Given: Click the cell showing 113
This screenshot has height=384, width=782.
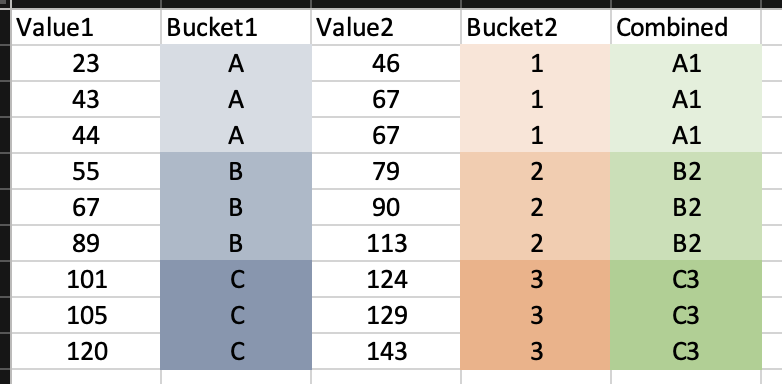Looking at the screenshot, I should click(386, 243).
